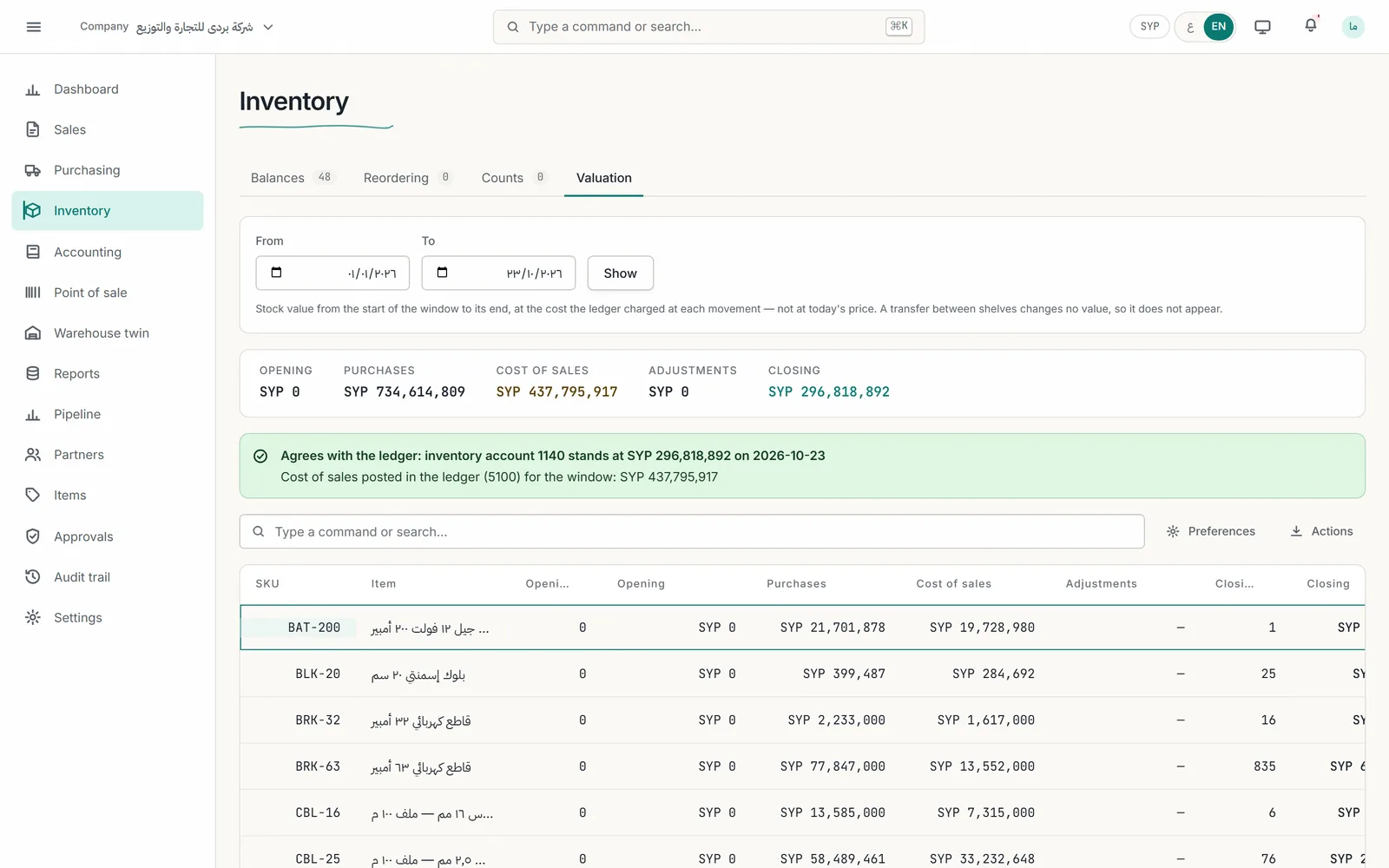Viewport: 1389px width, 868px height.
Task: Expand the Company selector dropdown chevron
Action: coord(268,27)
